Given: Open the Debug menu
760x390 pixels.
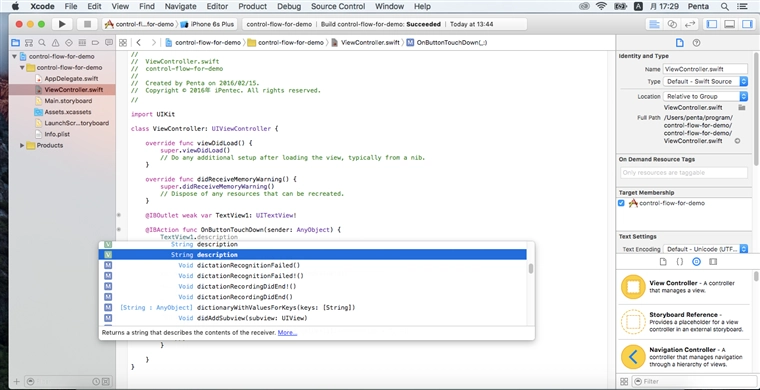Looking at the screenshot, I should pyautogui.click(x=289, y=6).
